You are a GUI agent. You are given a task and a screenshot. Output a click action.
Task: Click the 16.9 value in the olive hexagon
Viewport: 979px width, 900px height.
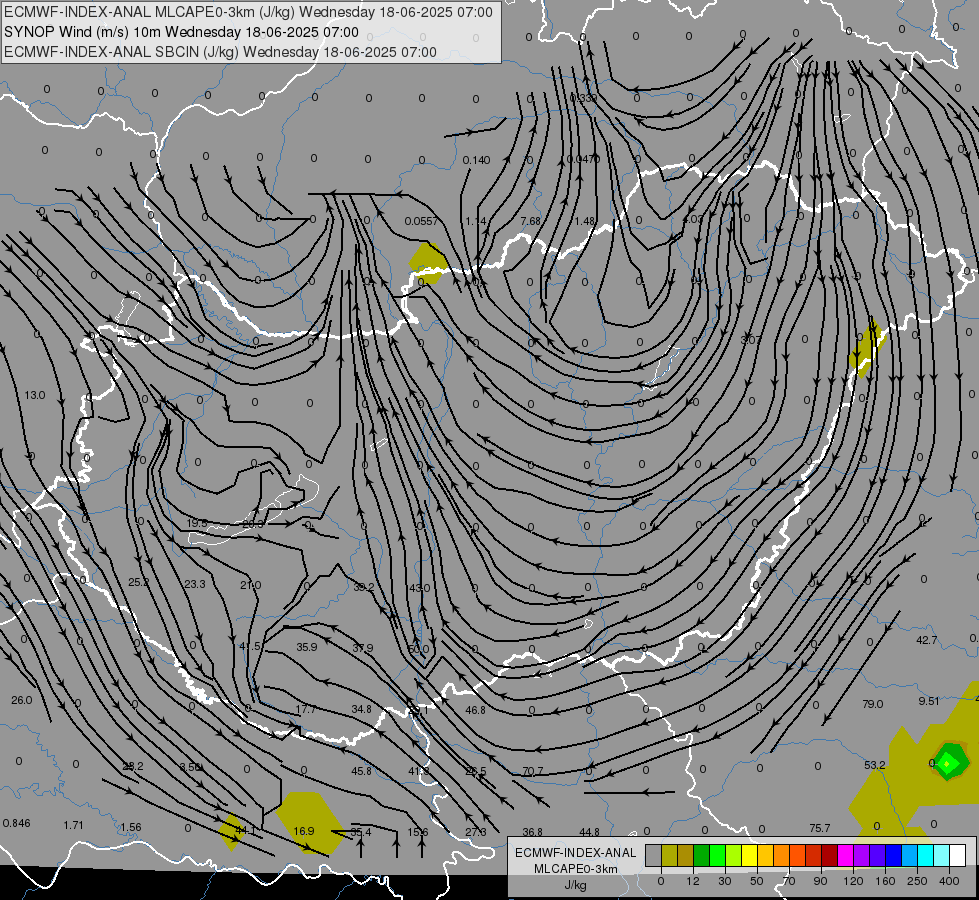click(304, 831)
